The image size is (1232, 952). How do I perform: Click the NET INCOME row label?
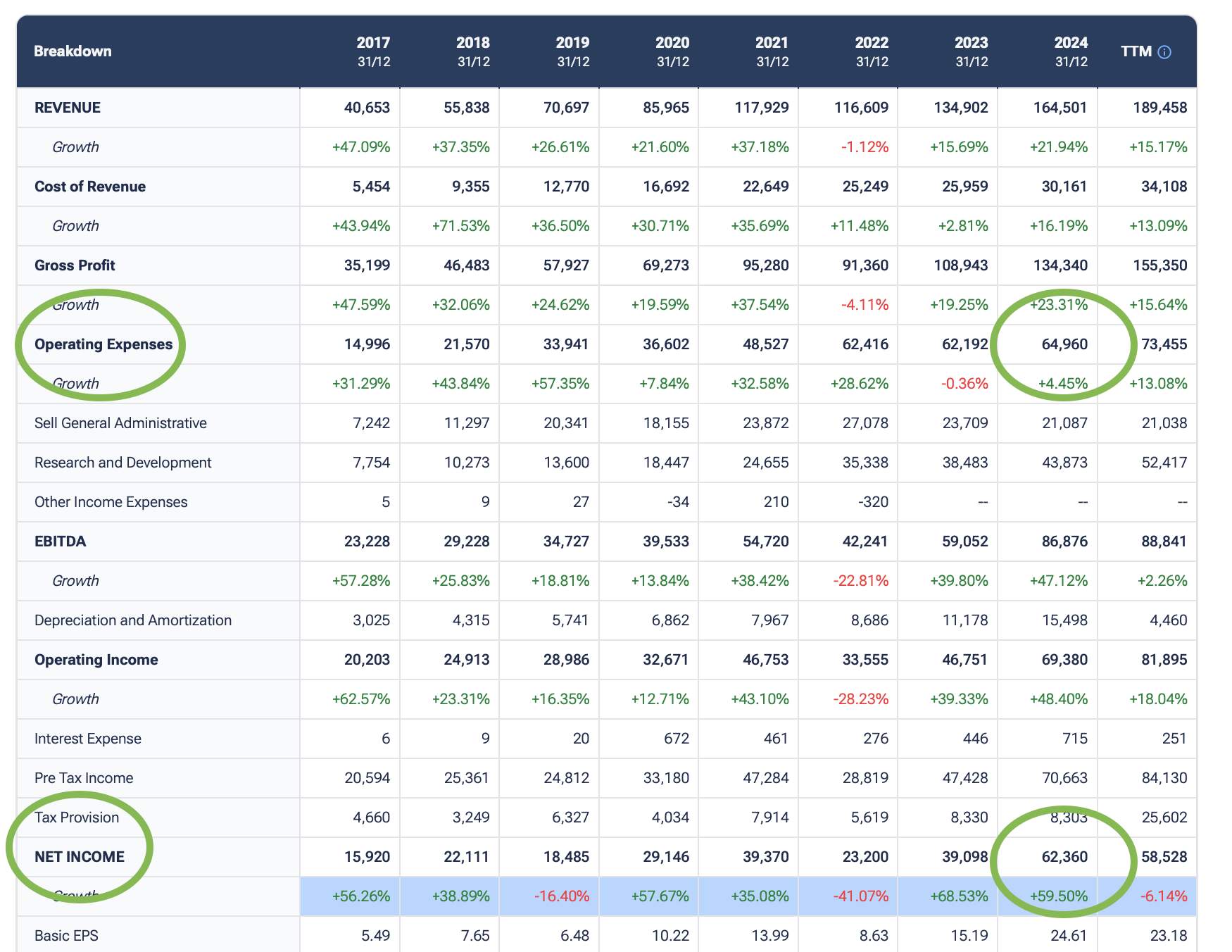pos(80,857)
